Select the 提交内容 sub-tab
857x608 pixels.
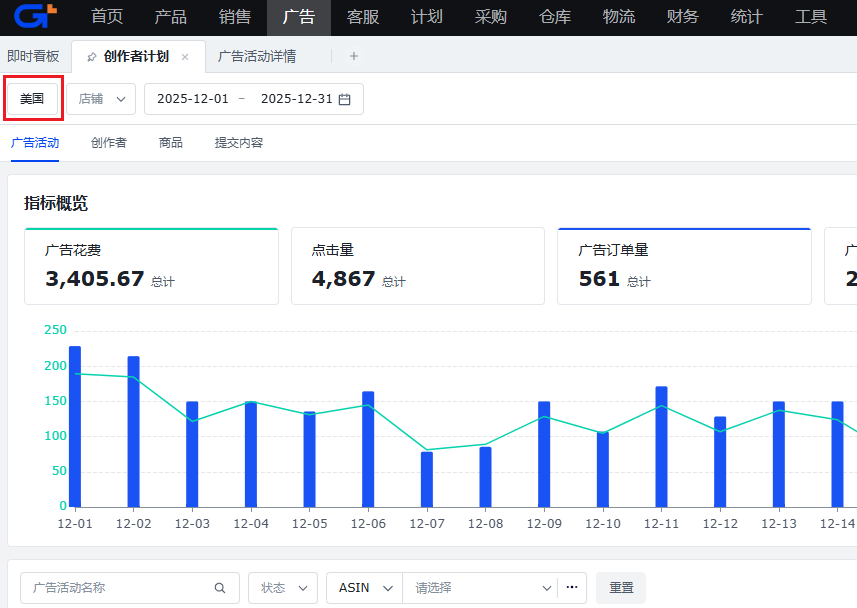point(239,143)
